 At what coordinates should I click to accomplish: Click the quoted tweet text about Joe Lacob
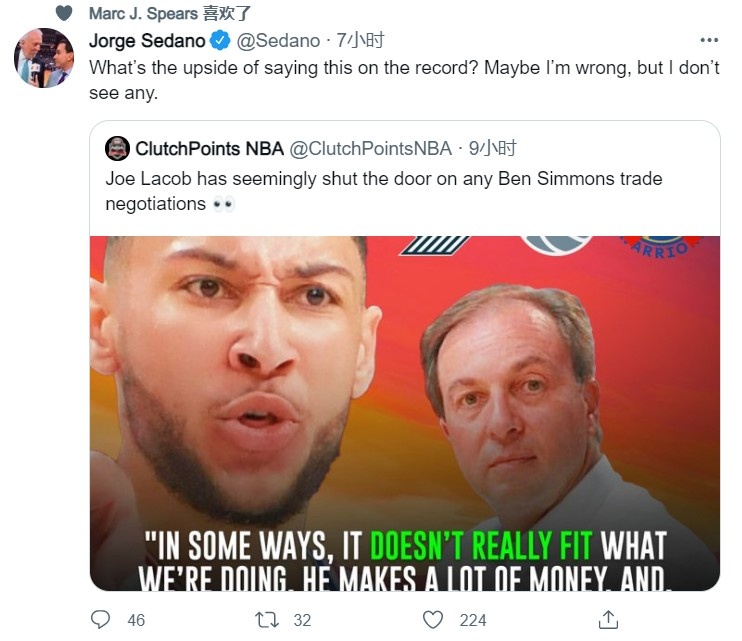(x=383, y=190)
